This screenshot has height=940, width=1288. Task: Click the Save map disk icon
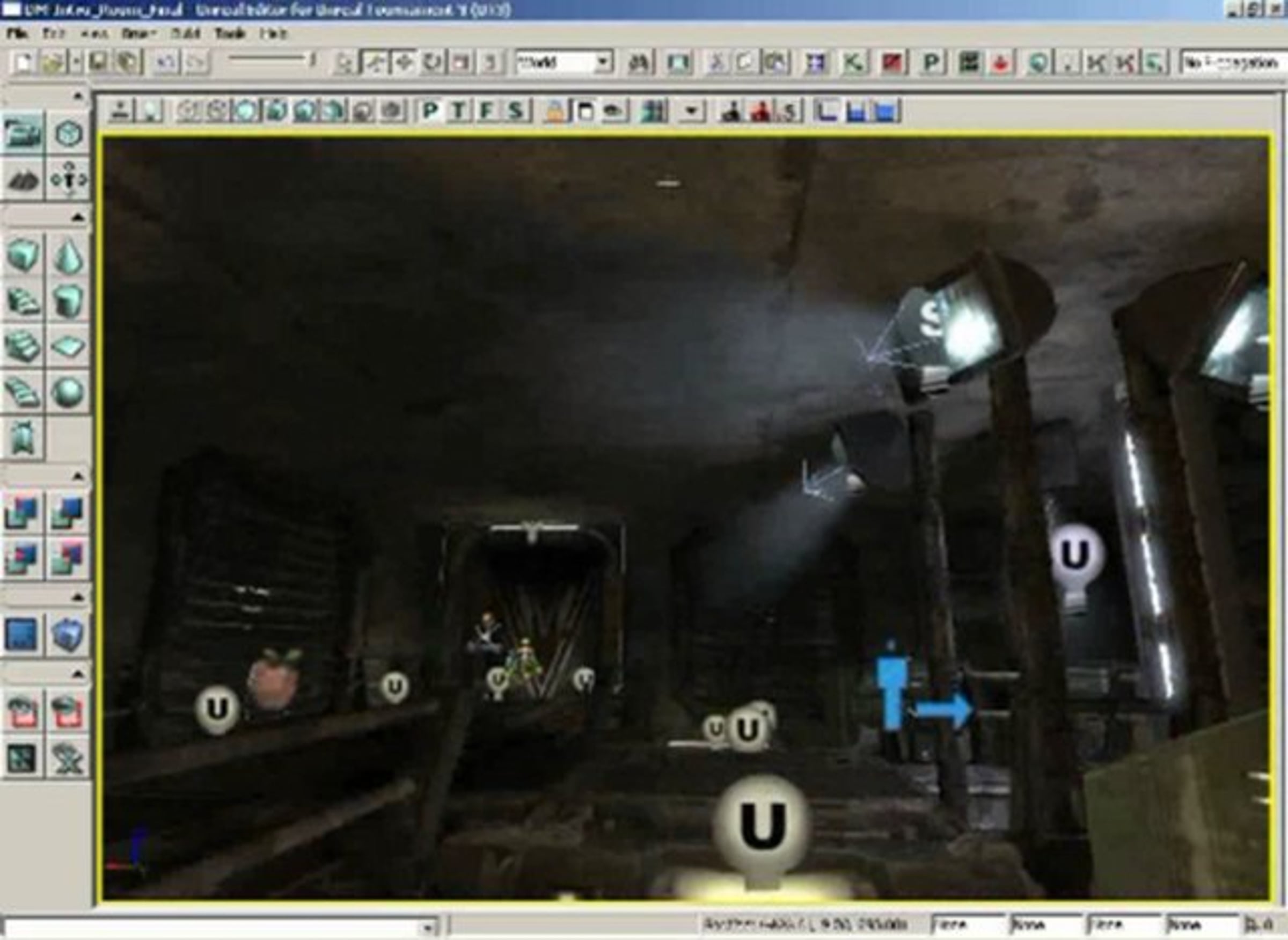(97, 63)
